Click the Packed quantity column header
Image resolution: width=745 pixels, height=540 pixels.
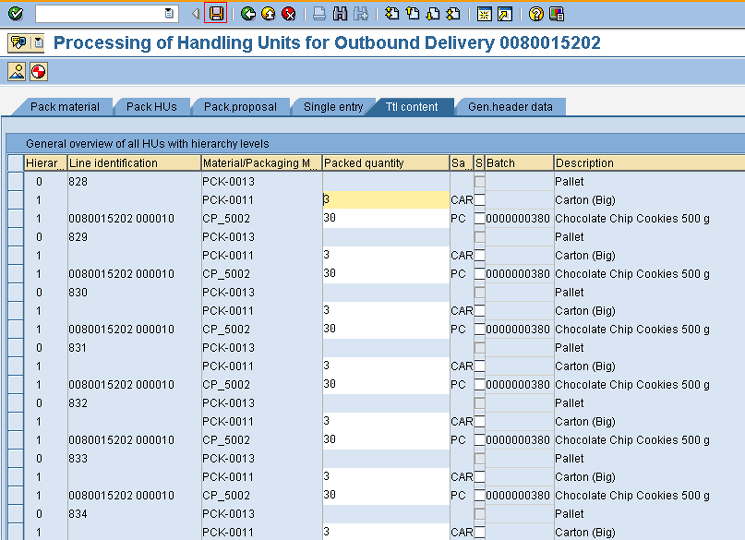385,163
